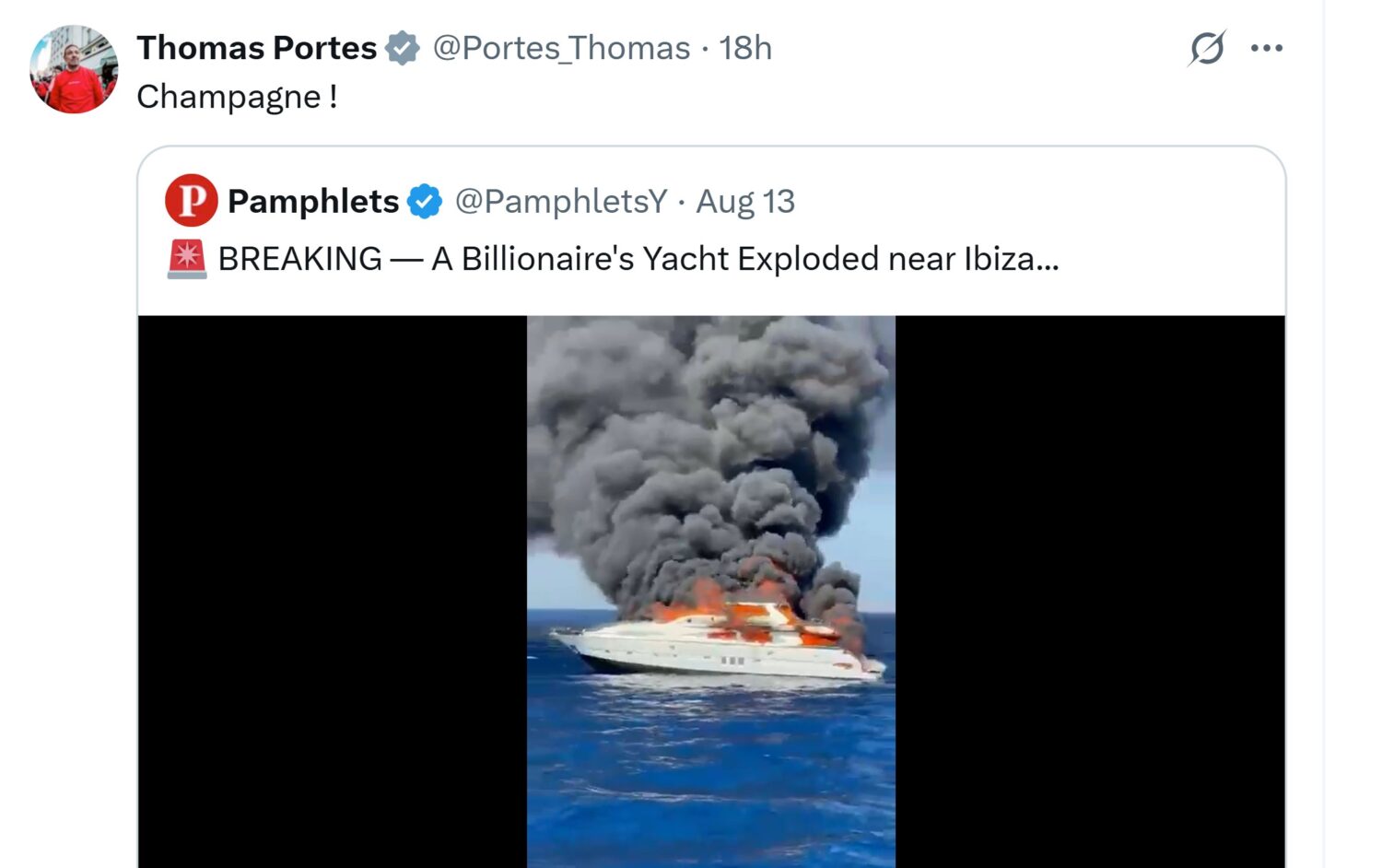This screenshot has height=868, width=1382.
Task: Open the @Portes_Thomas handle link
Action: coord(561,48)
